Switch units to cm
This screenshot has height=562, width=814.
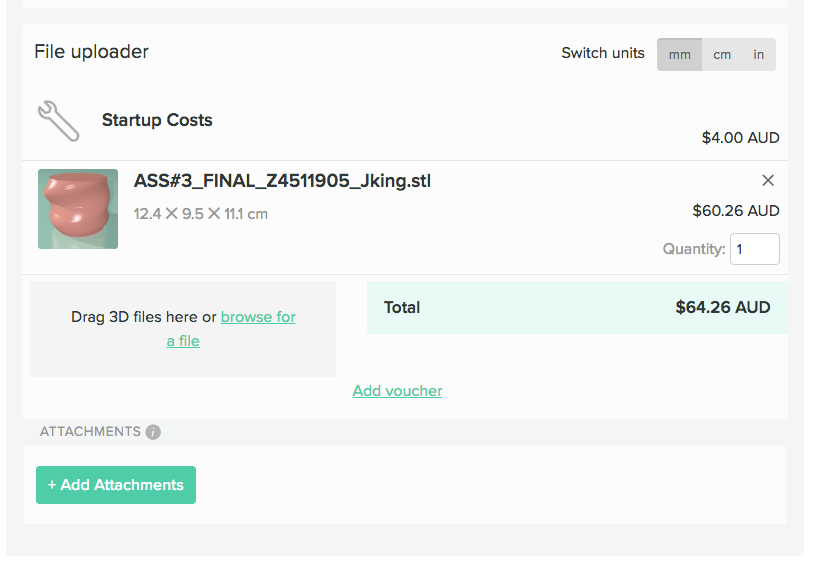[x=722, y=55]
